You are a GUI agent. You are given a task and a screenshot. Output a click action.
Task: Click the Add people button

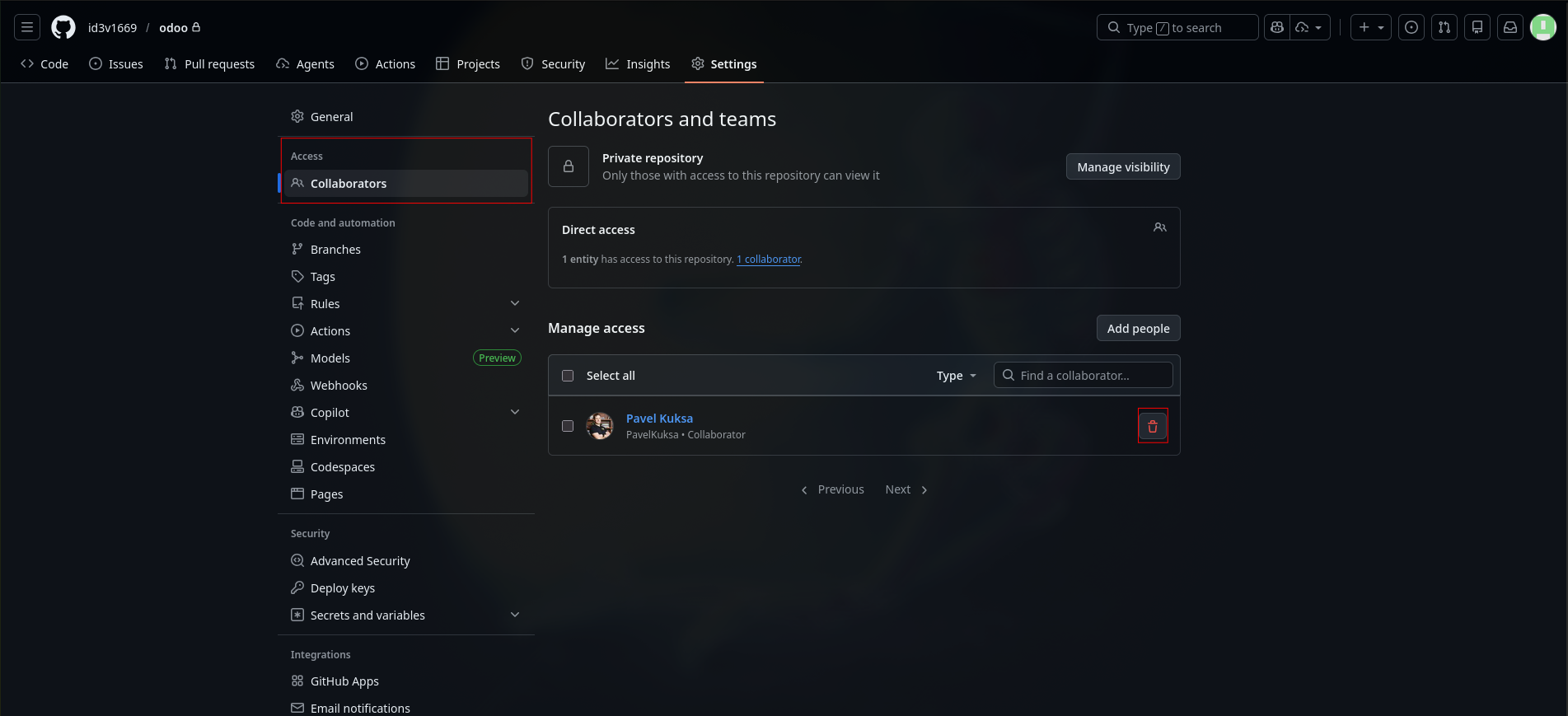(x=1138, y=328)
